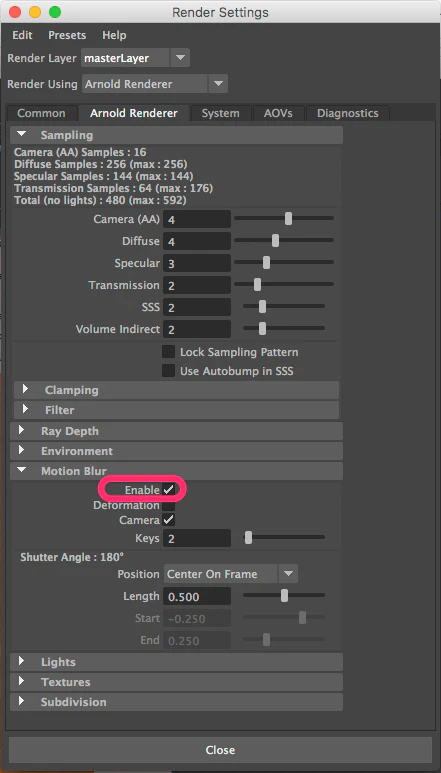Click the Transmission Samples : 64 text

coord(113,188)
